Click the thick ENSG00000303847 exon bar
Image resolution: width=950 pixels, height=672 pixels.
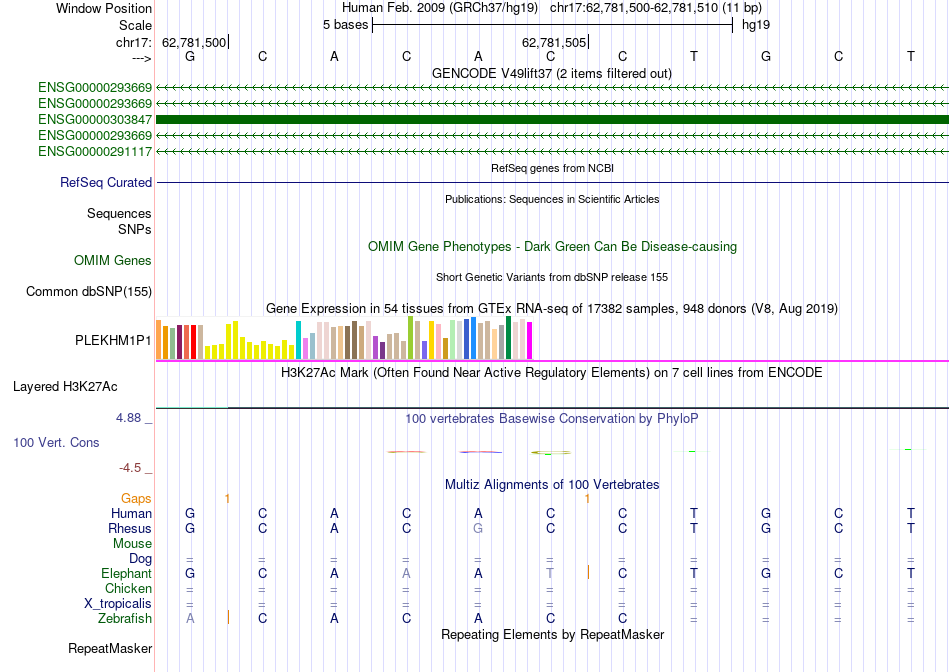coord(552,119)
